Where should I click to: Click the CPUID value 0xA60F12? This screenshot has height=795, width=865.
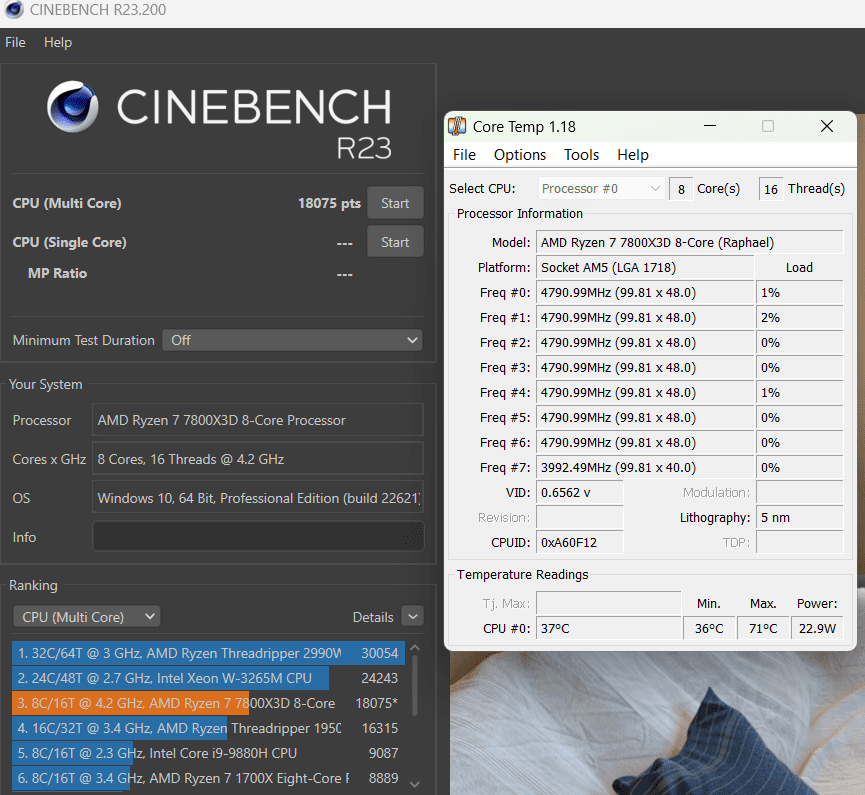579,542
